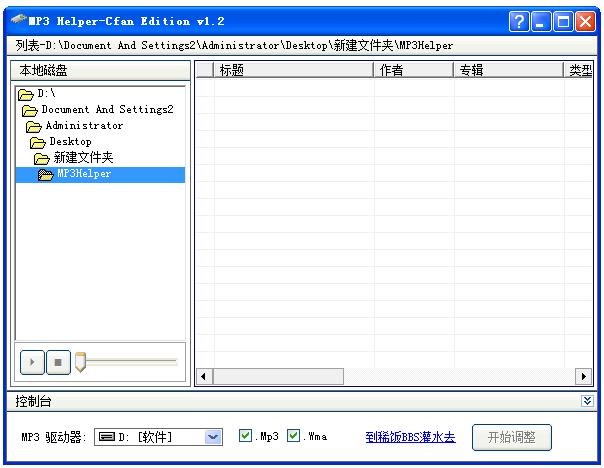604x468 pixels.
Task: Click the playback position slider
Action: tap(130, 361)
